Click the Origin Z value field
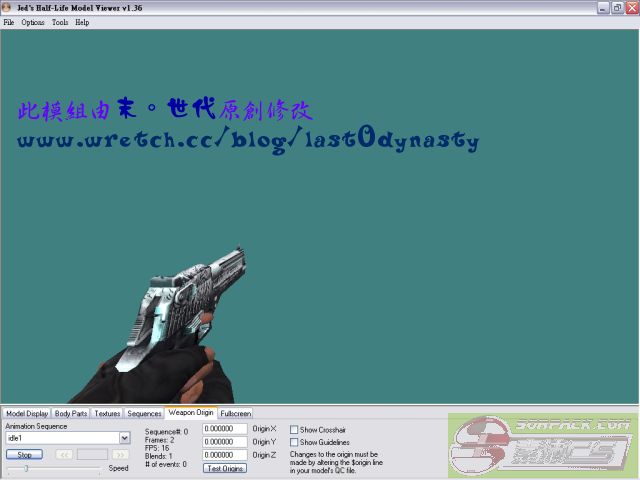This screenshot has height=480, width=640. [224, 455]
